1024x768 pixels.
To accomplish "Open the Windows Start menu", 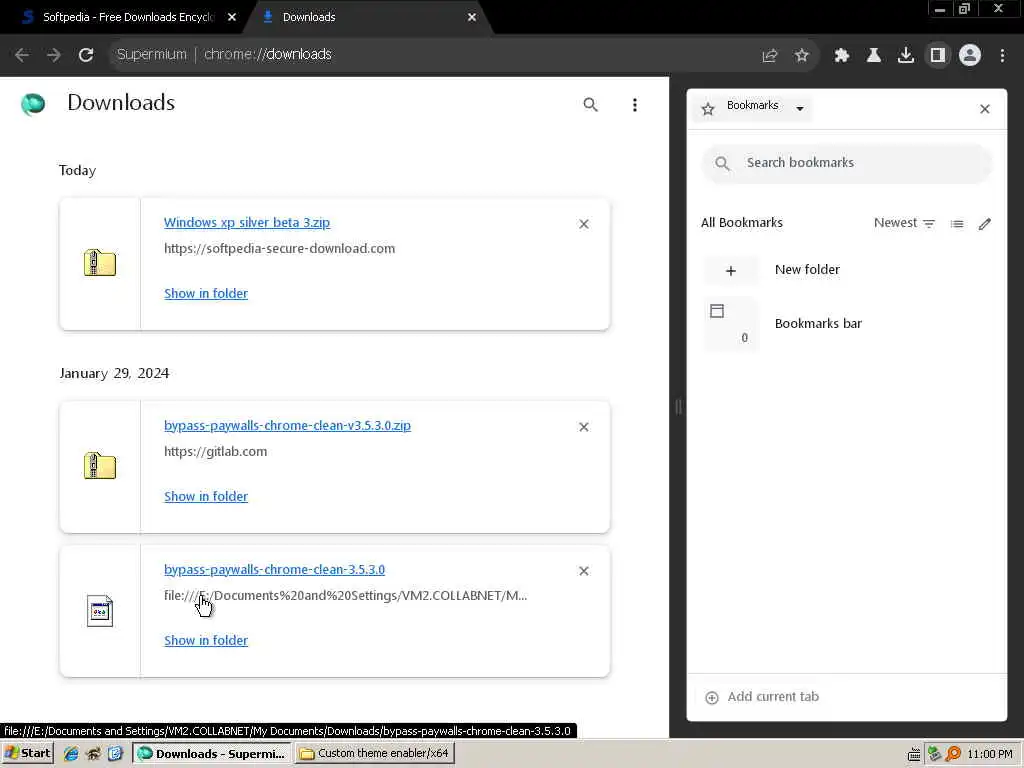I will [27, 754].
